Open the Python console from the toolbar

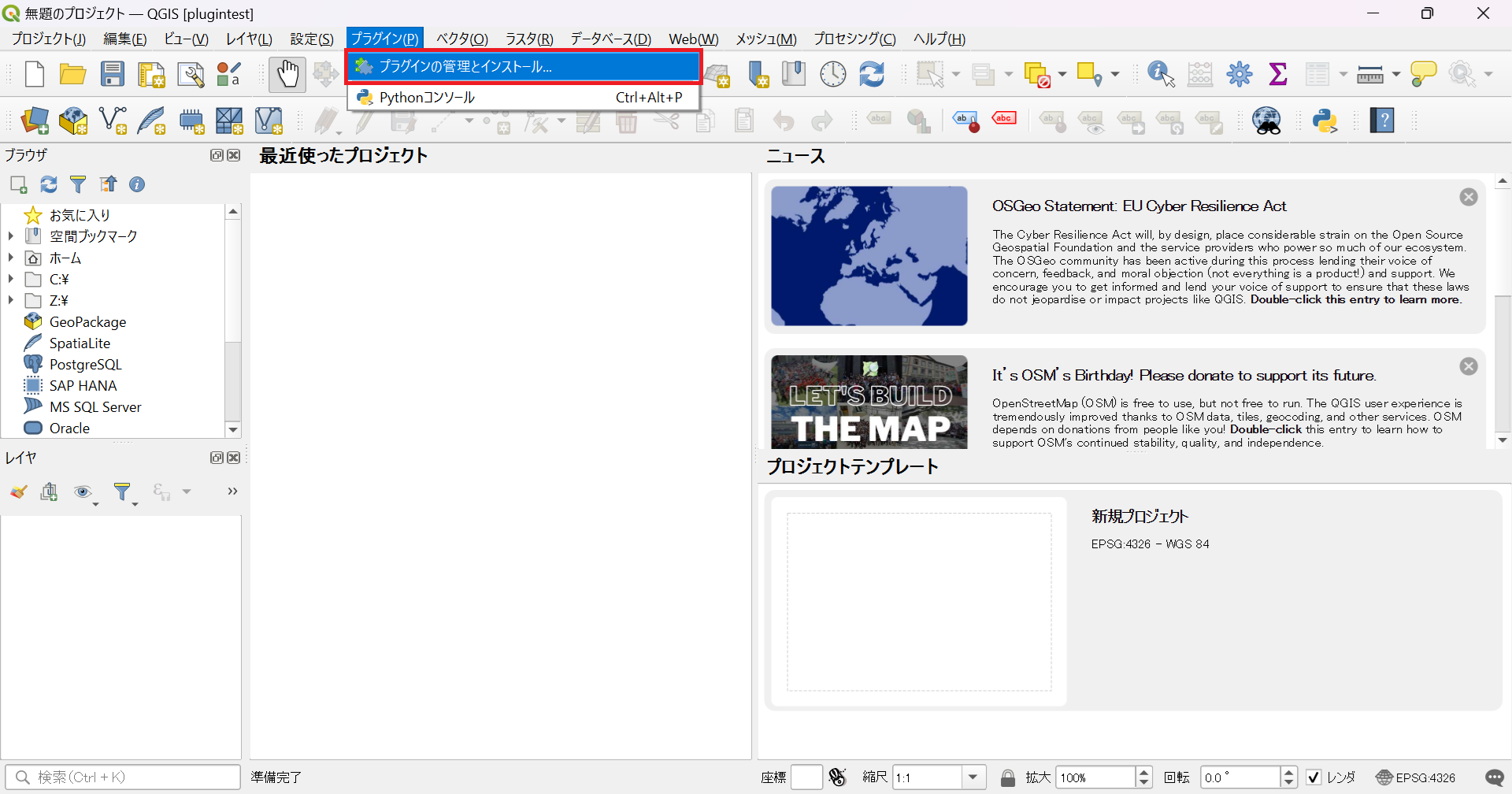point(1325,121)
